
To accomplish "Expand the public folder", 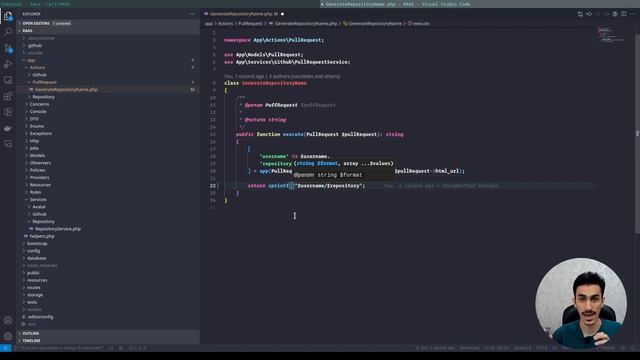I will 33,273.
